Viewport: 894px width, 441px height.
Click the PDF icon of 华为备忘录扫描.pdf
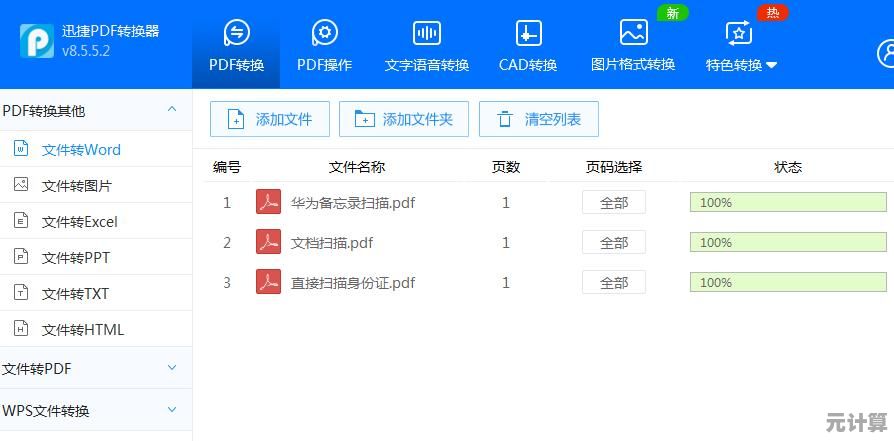tap(269, 202)
